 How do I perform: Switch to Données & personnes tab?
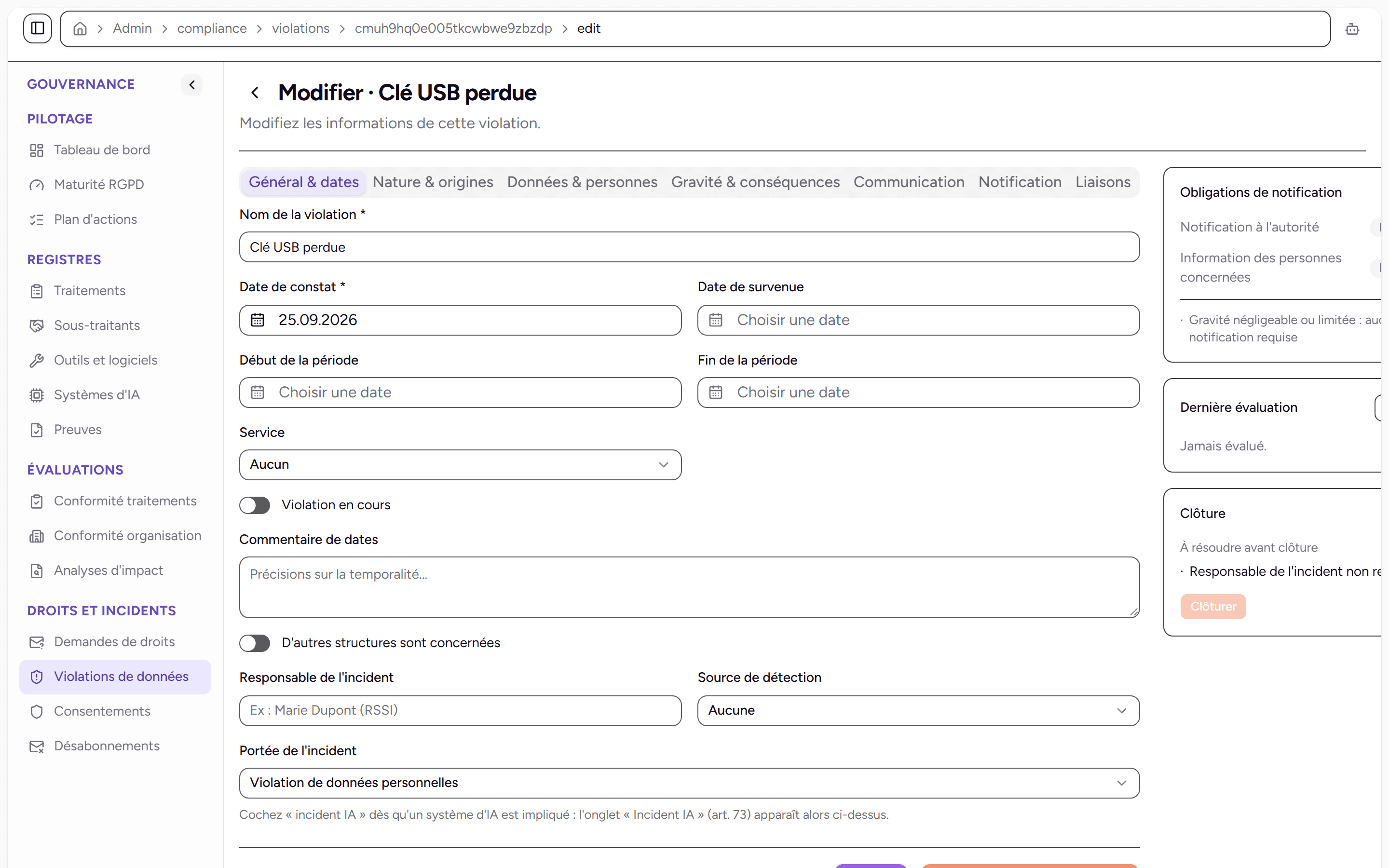point(582,182)
